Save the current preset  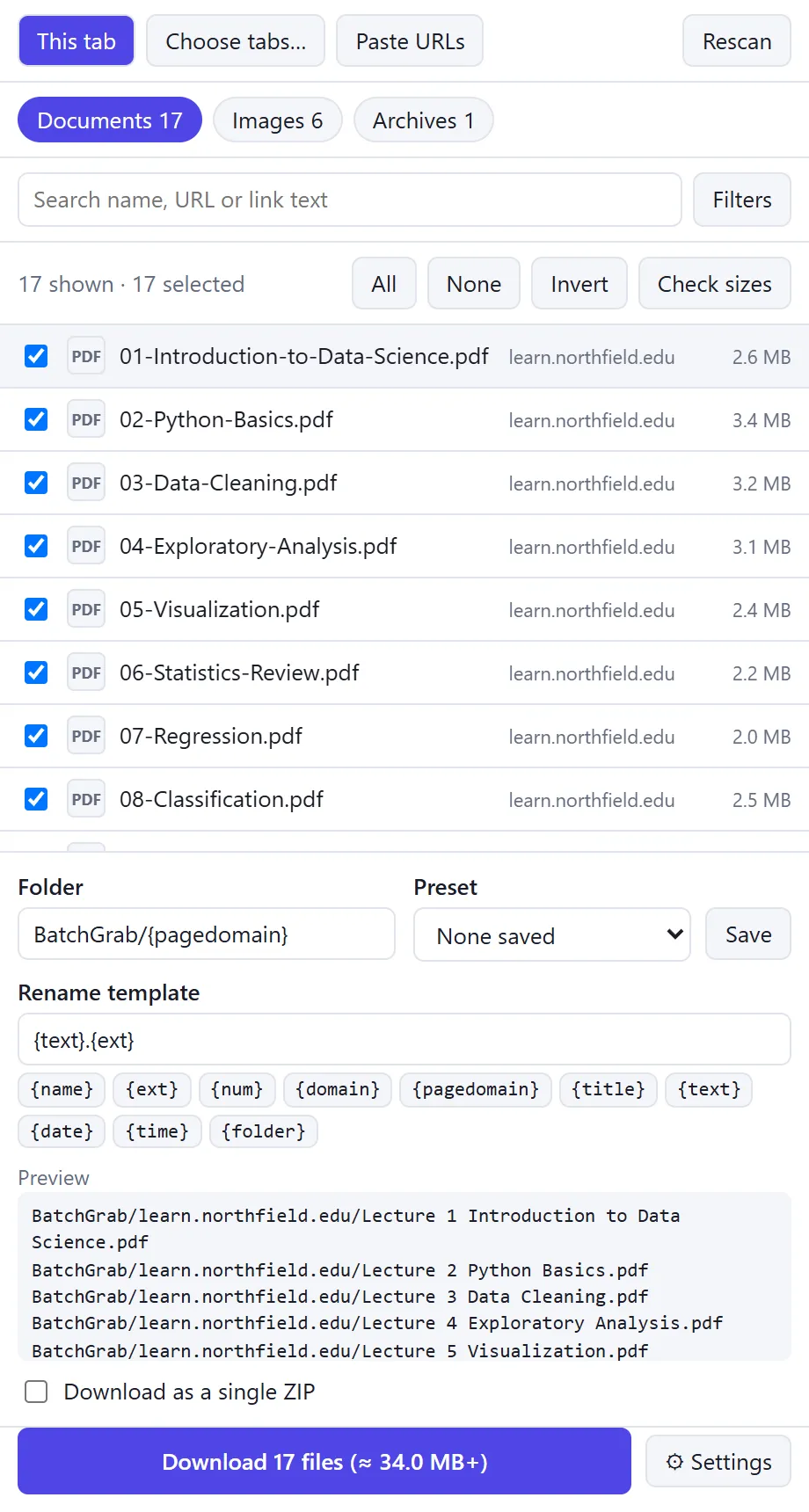point(748,934)
